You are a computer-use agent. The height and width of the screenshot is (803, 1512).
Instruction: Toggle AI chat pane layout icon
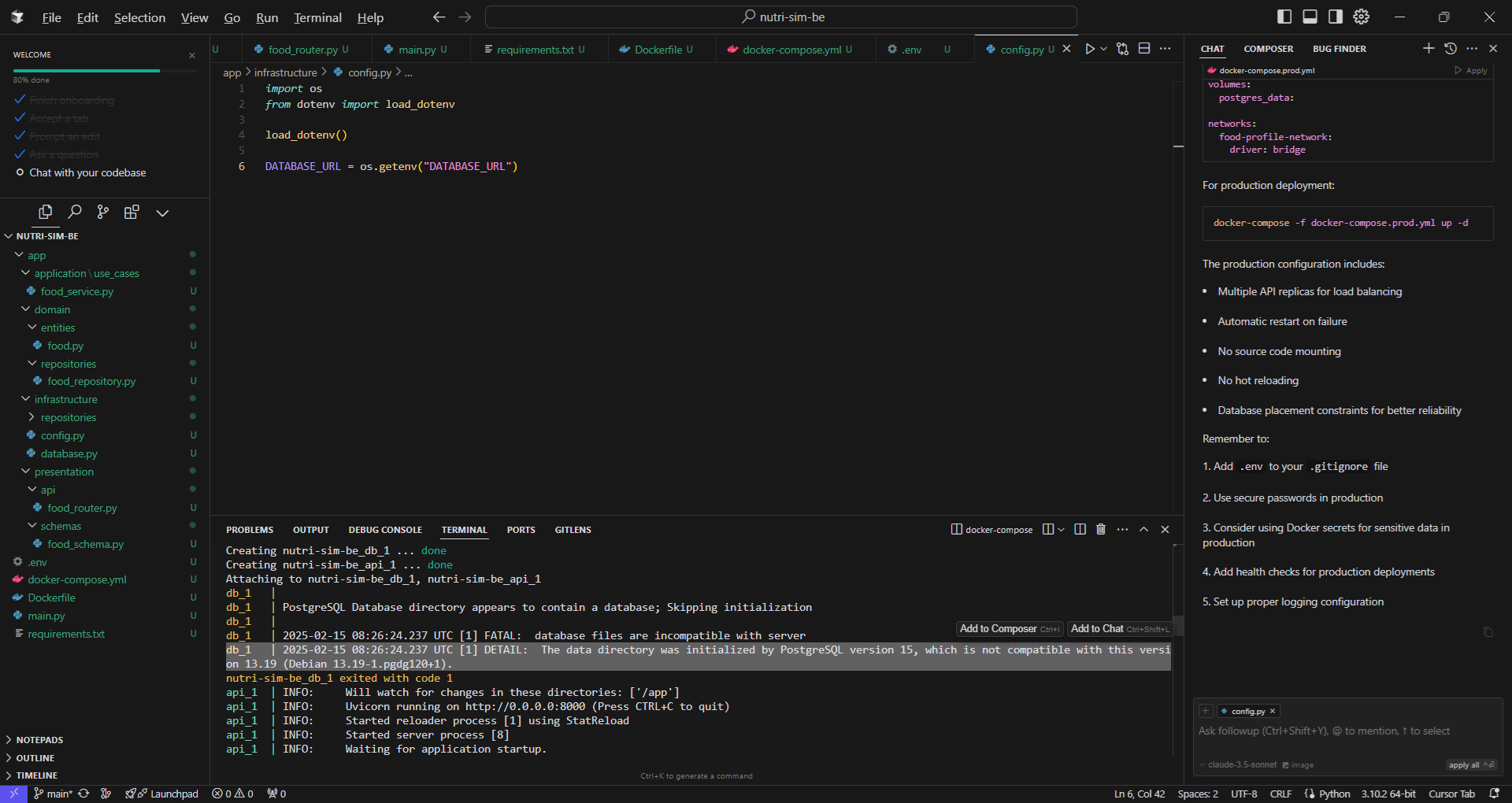point(1336,17)
